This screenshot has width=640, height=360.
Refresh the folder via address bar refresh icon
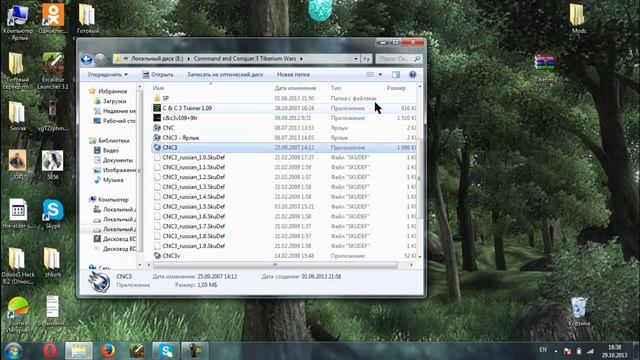(366, 59)
